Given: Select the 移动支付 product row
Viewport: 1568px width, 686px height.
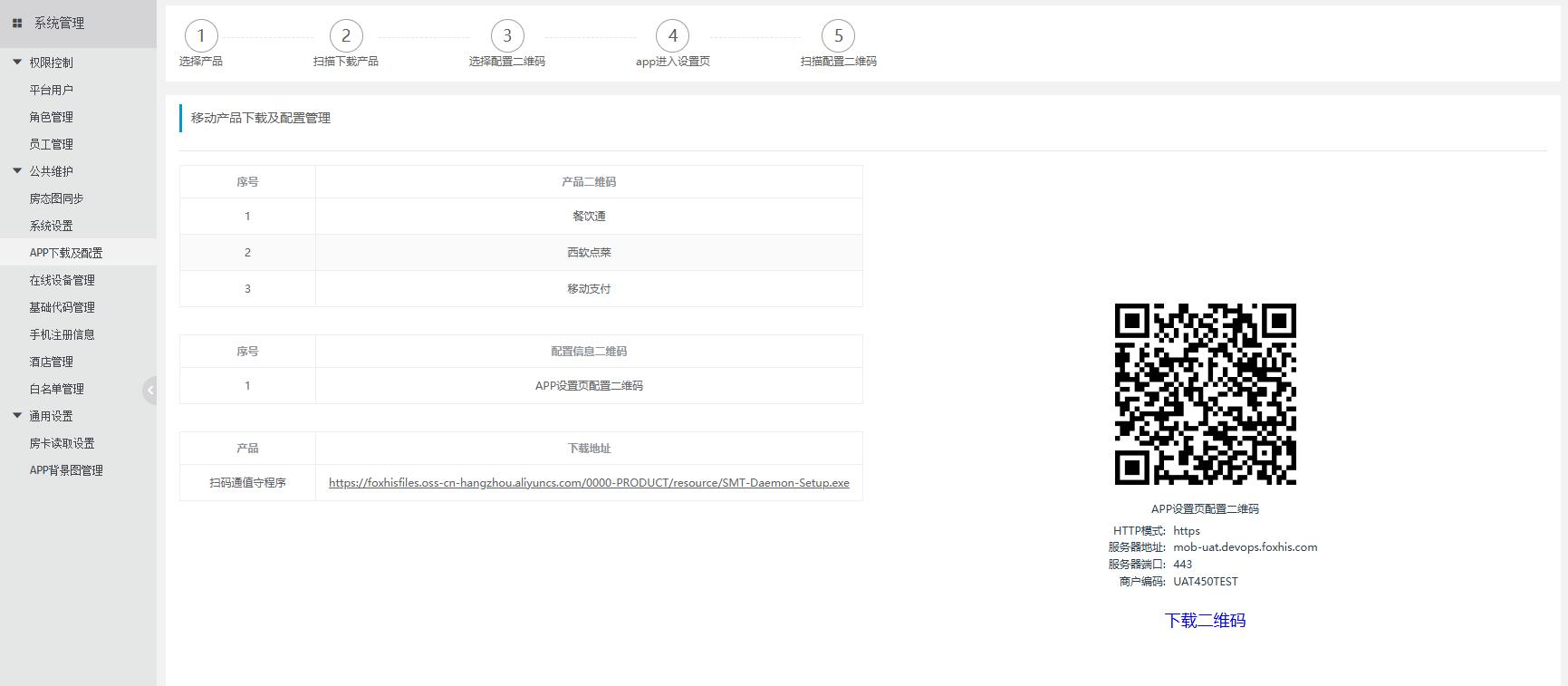Looking at the screenshot, I should tap(521, 289).
